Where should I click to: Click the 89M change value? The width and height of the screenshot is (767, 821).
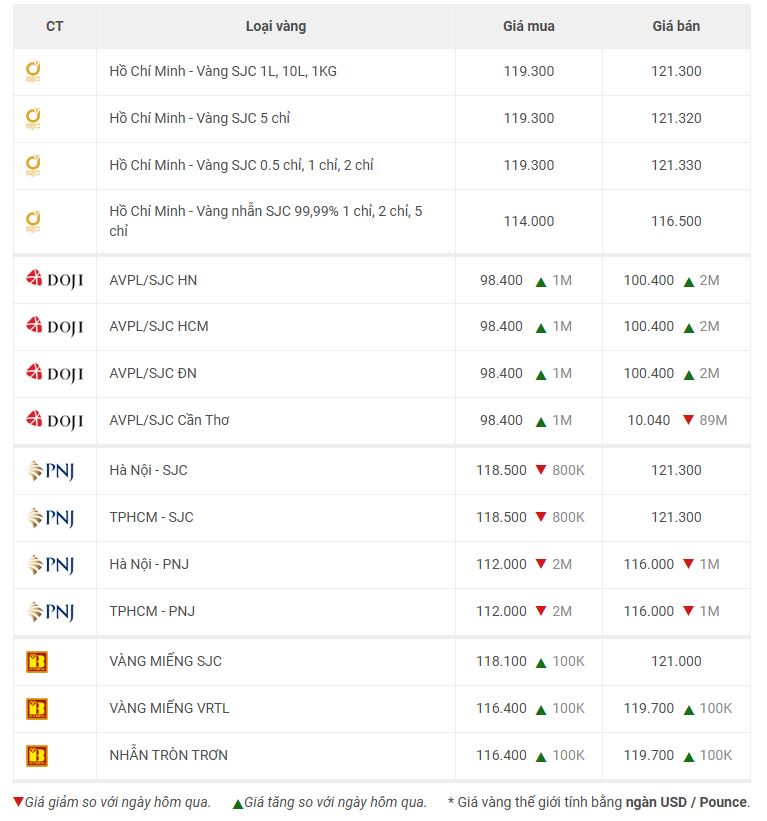713,420
